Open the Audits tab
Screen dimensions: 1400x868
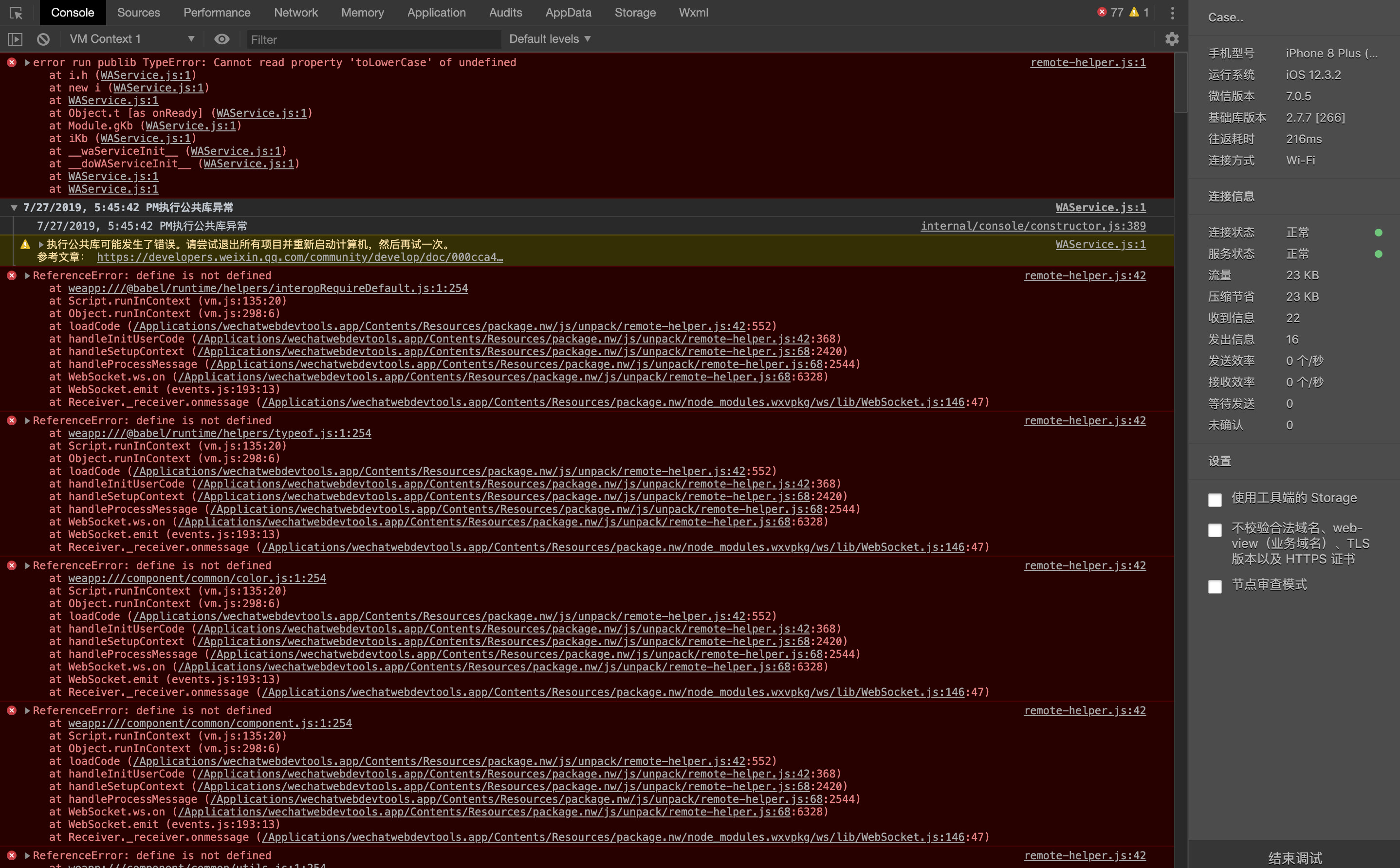pos(505,13)
